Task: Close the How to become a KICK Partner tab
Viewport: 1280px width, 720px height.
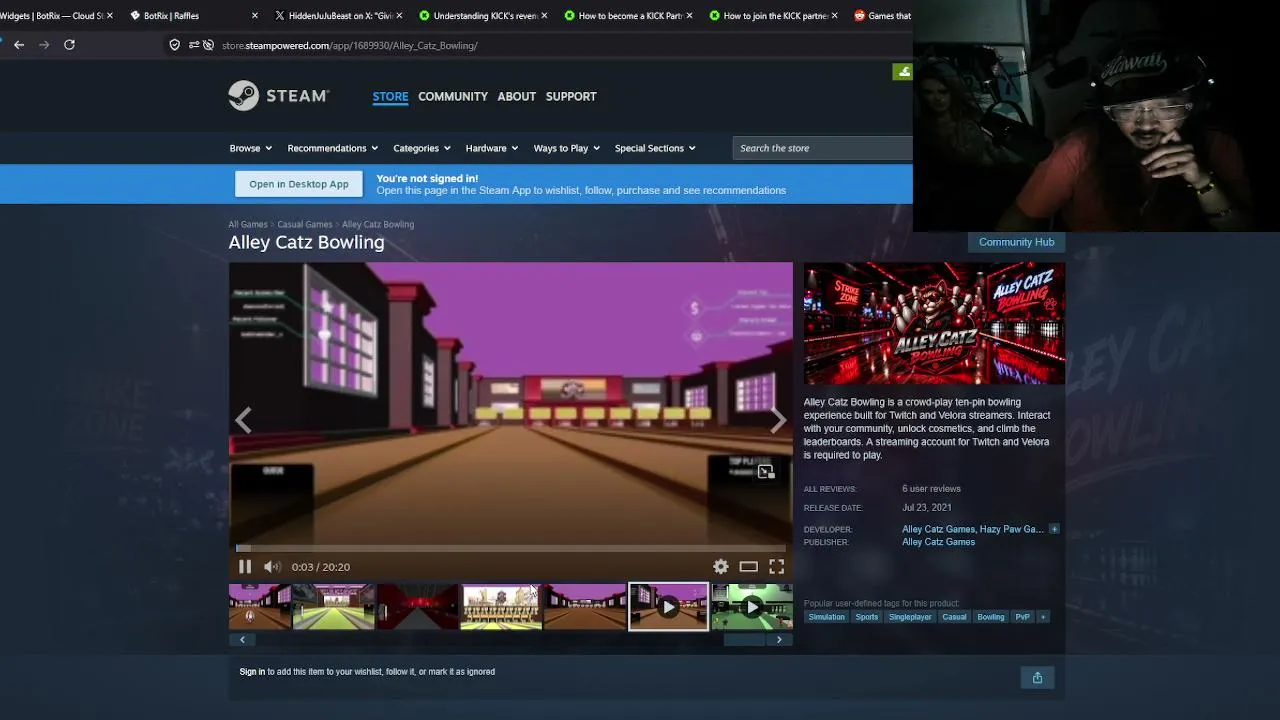Action: tap(690, 16)
